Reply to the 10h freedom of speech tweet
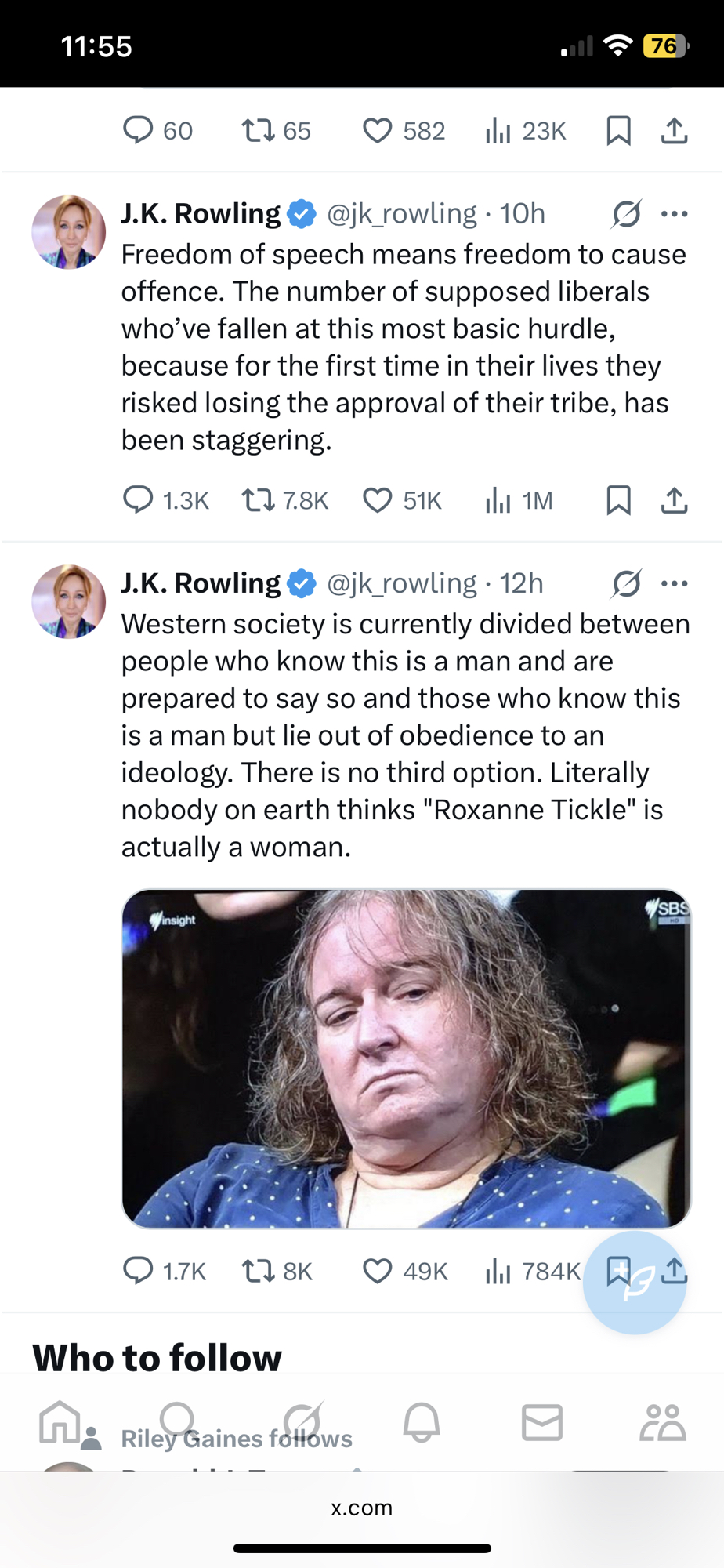This screenshot has height=1568, width=724. [138, 500]
